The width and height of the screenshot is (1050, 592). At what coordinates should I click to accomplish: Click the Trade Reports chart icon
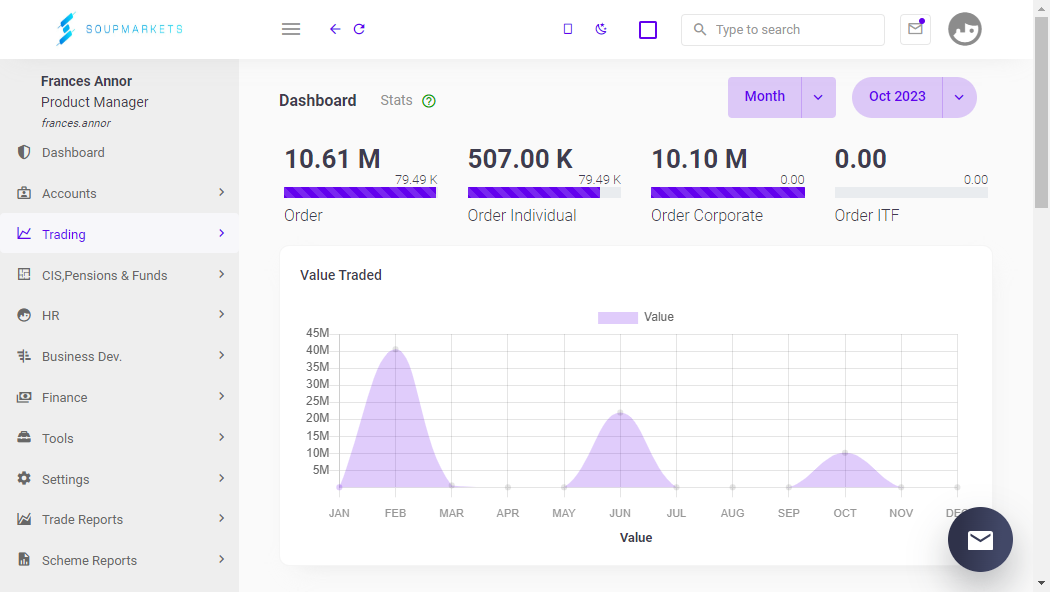pos(24,519)
